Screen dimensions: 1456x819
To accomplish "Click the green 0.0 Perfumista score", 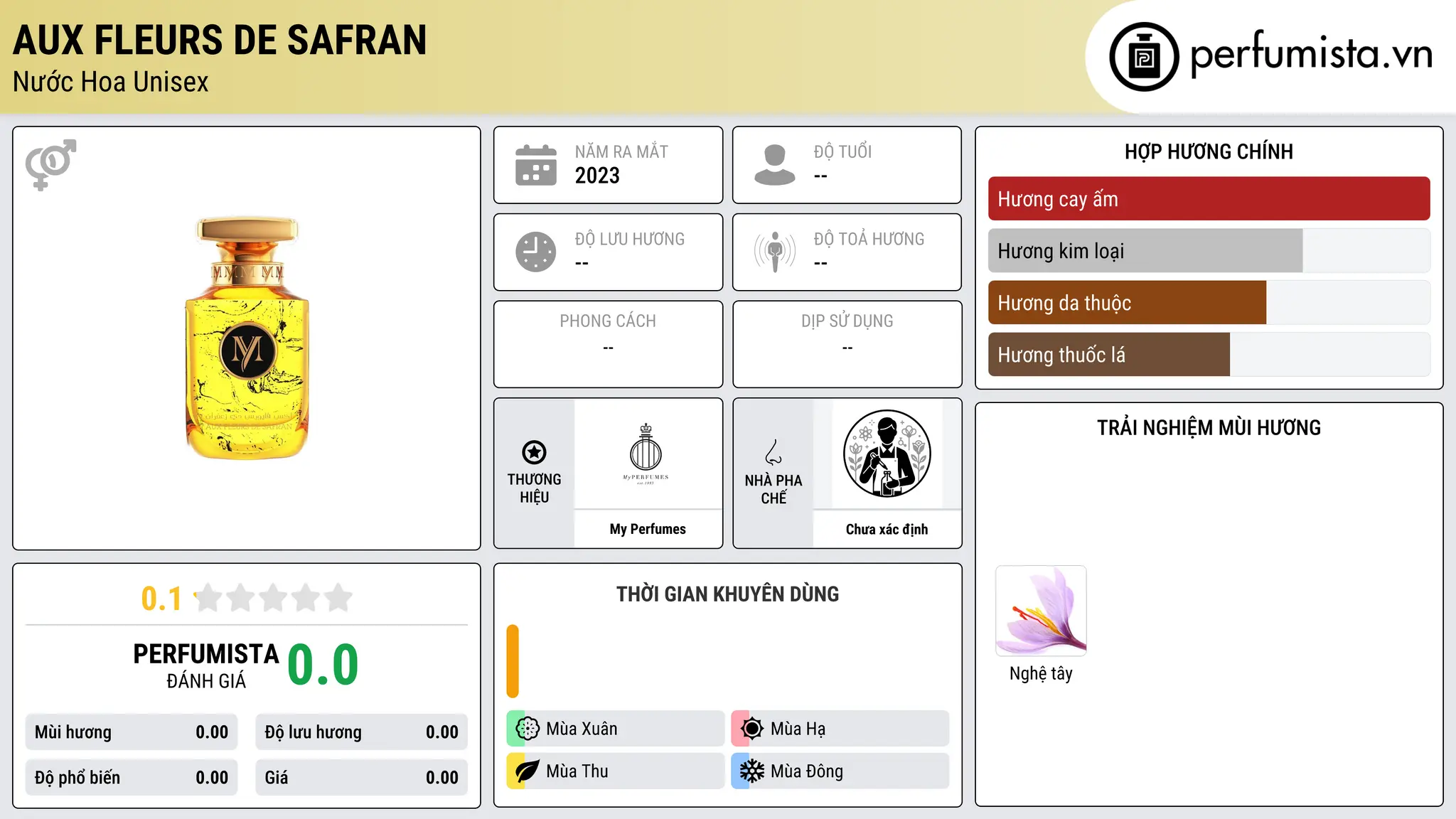I will (323, 665).
